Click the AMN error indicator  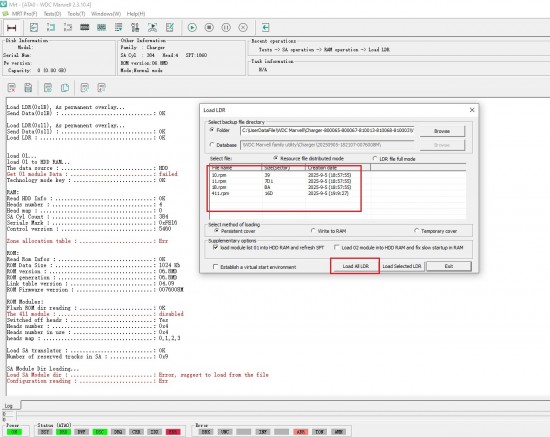(x=338, y=432)
